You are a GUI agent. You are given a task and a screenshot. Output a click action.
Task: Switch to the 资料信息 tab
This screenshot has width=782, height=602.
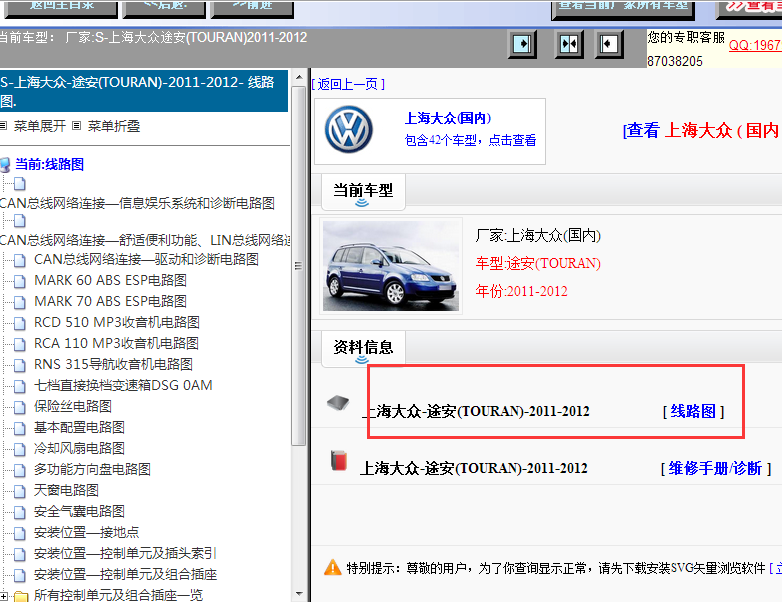click(363, 348)
